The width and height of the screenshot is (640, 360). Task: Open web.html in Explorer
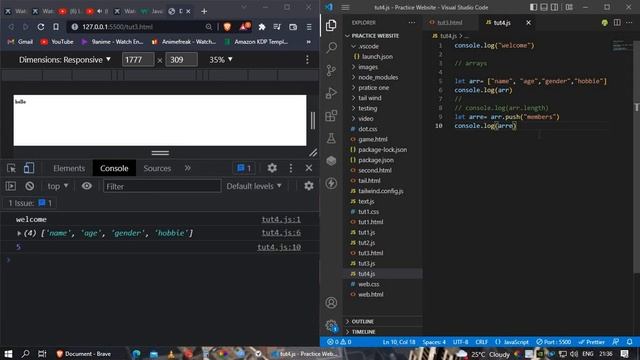[x=371, y=294]
